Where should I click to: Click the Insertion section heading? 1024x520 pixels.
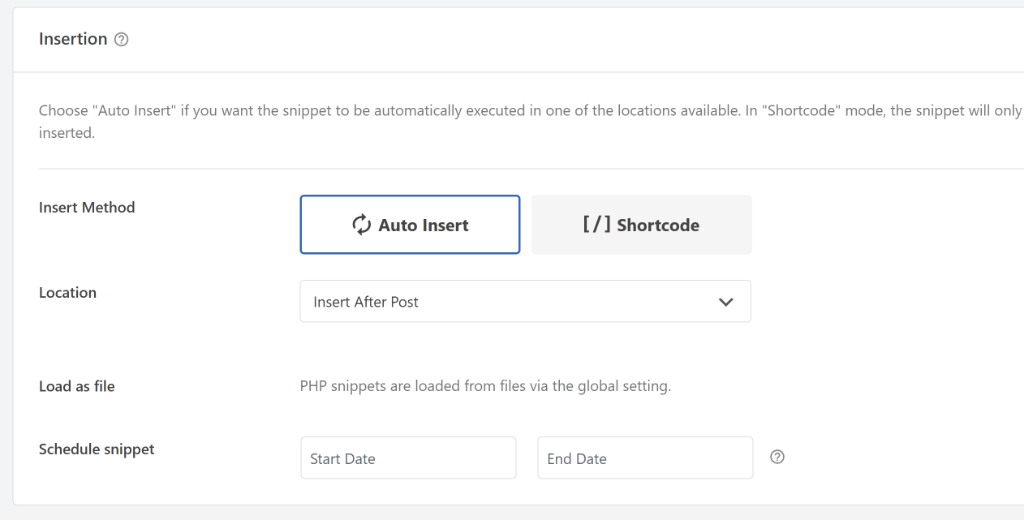[73, 39]
